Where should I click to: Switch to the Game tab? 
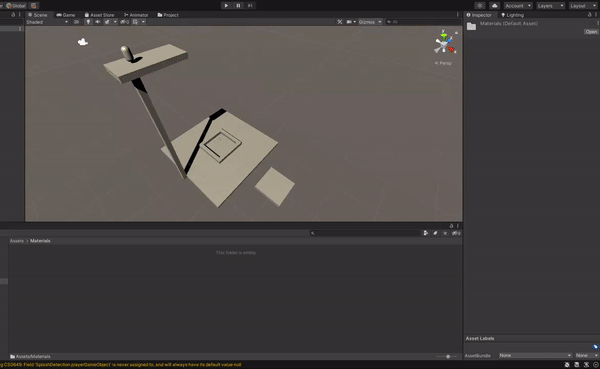65,15
